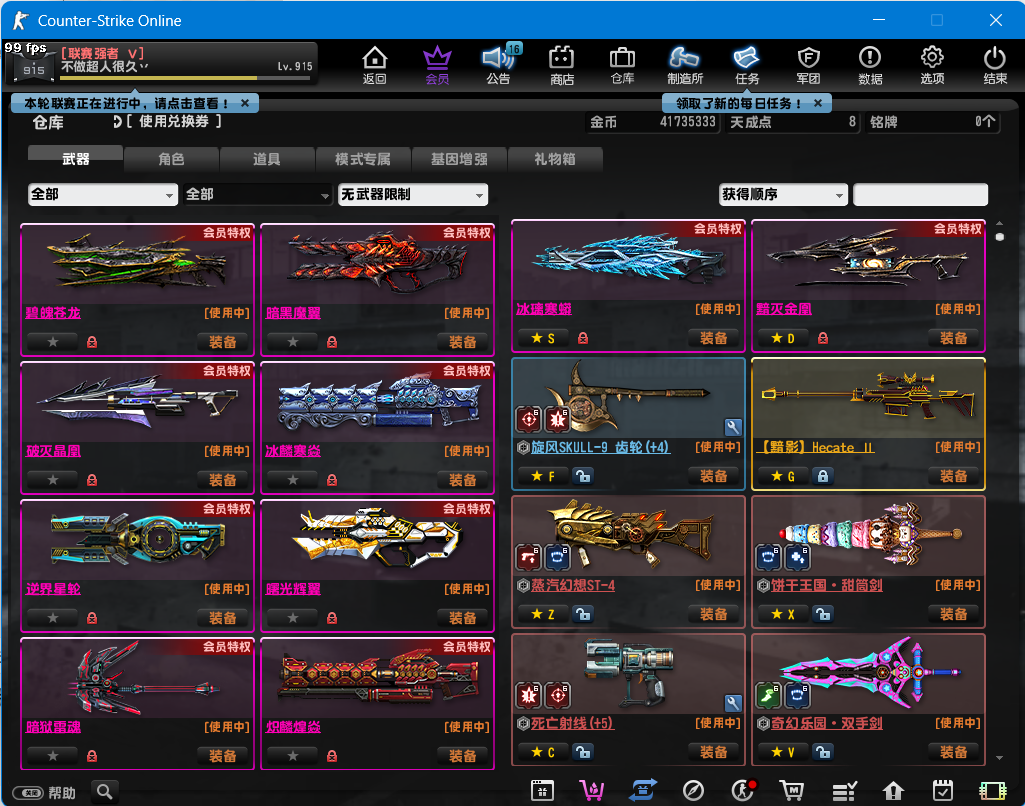Click the player level 915 badge
Screen dimensions: 1025x806
click(x=34, y=69)
